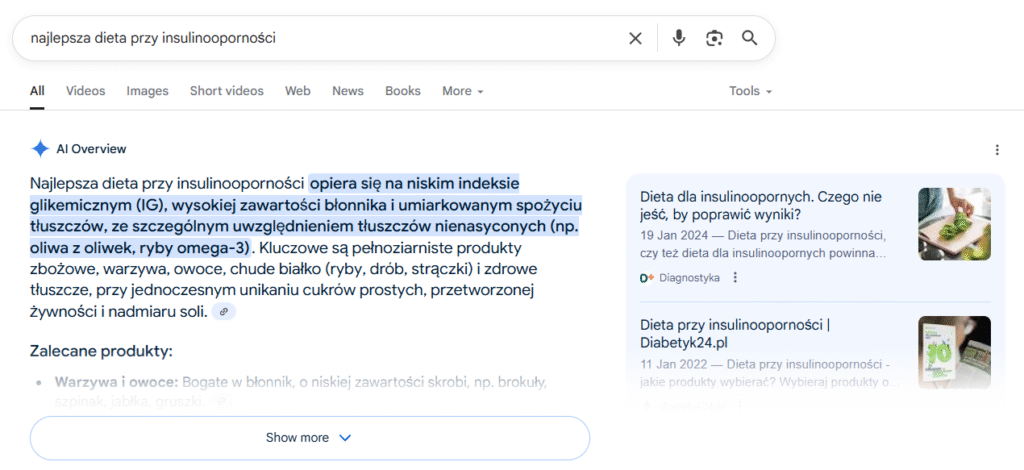Viewport: 1024px width, 470px height.
Task: Open thumbnail of Diabetyk24.pl article
Action: (954, 352)
